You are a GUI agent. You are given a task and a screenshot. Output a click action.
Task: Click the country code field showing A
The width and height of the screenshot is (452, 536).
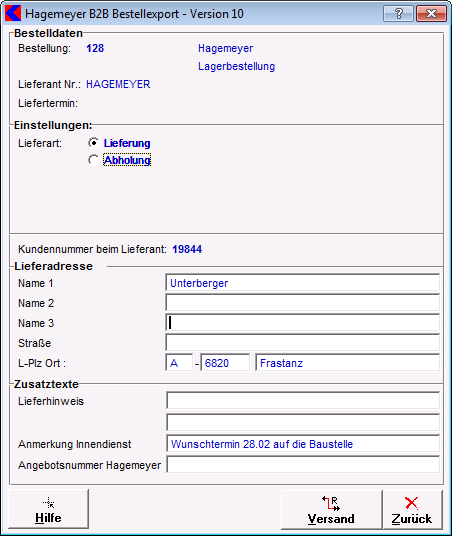(179, 363)
